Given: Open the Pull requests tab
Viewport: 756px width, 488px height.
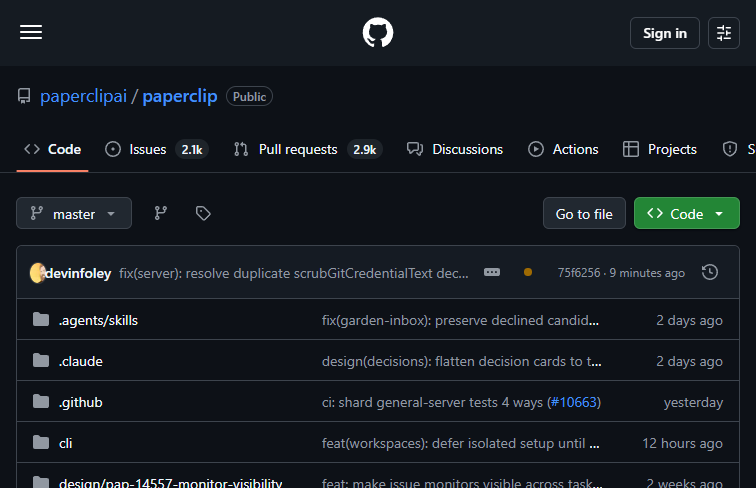Looking at the screenshot, I should coord(308,149).
